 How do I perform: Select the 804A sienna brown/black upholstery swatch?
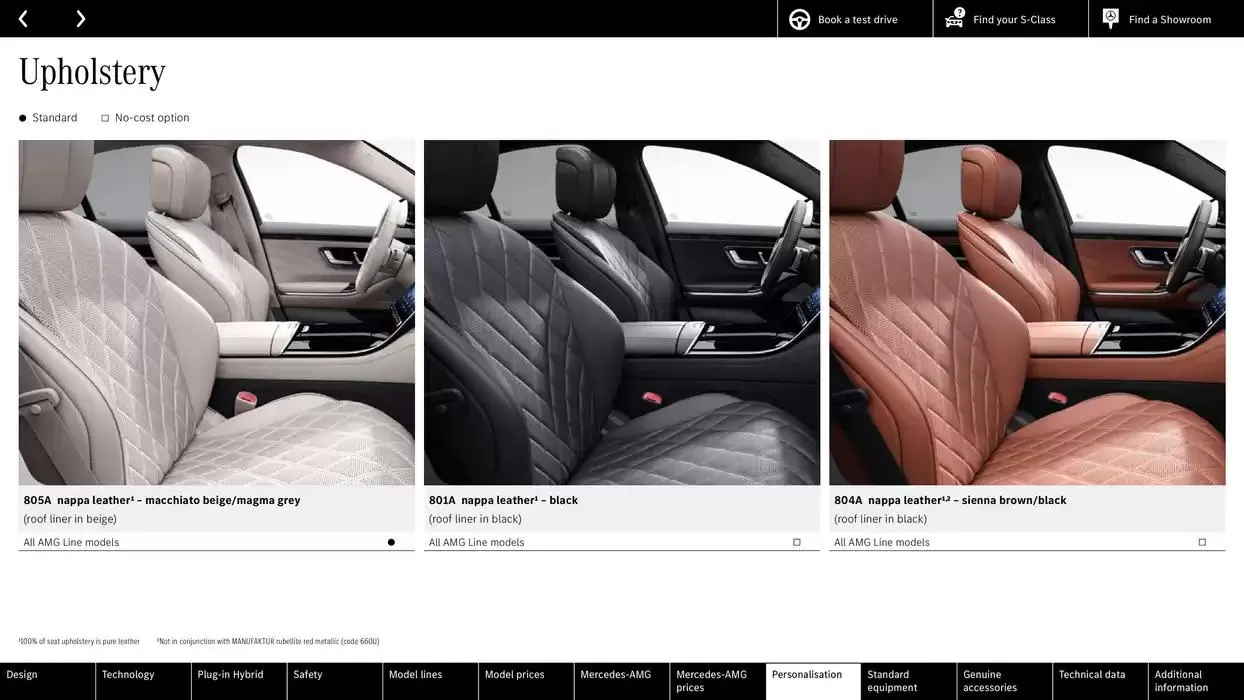pos(1028,312)
